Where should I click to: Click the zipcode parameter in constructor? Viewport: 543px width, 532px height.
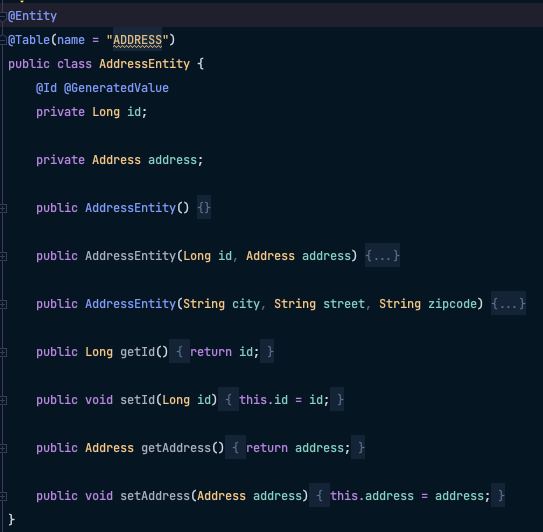pyautogui.click(x=452, y=304)
